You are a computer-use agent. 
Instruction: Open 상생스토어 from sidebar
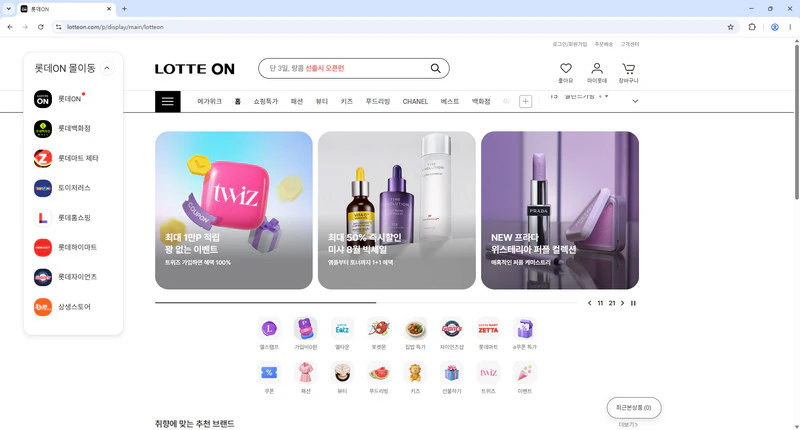coord(43,307)
